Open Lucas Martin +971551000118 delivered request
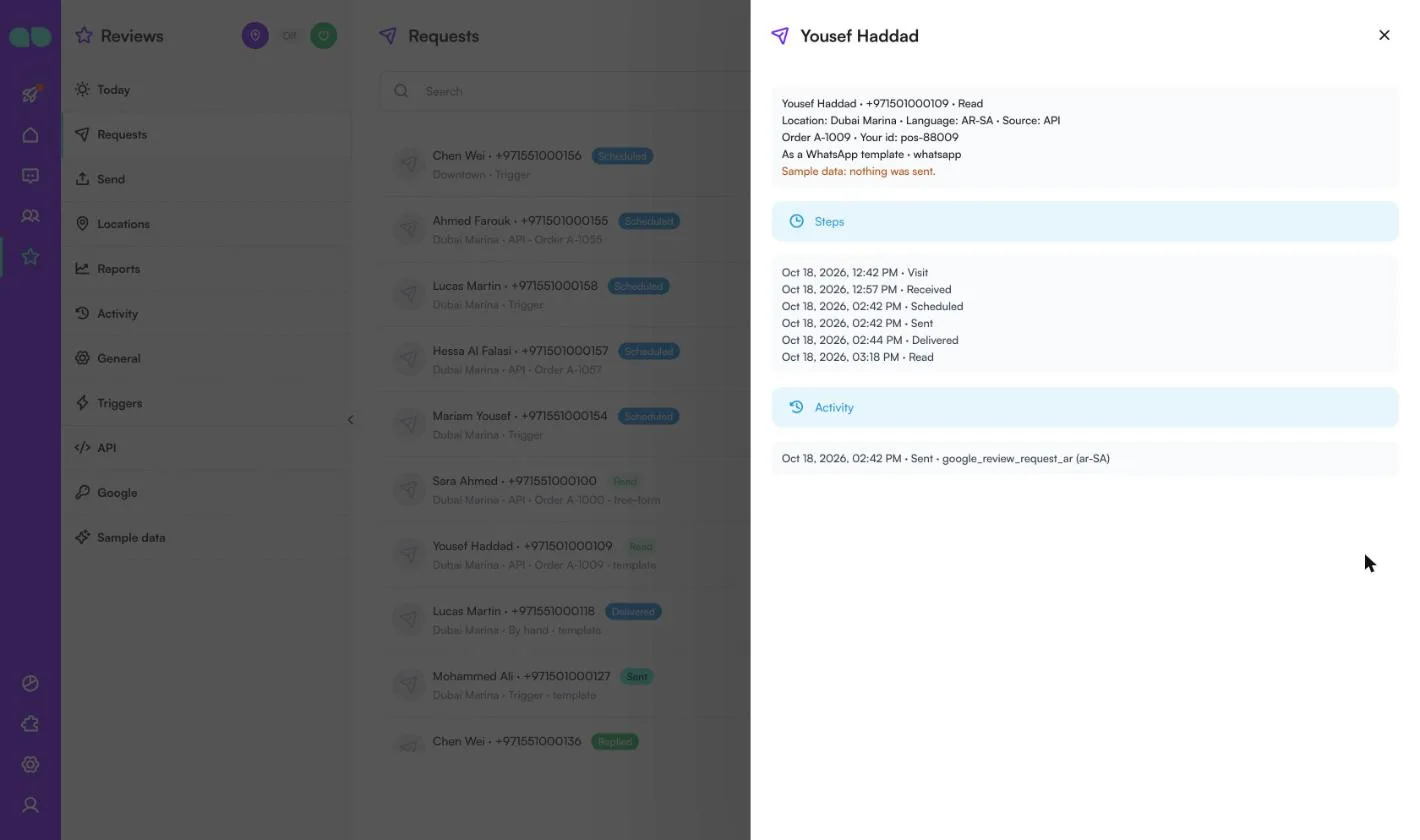The width and height of the screenshot is (1420, 840). click(567, 619)
